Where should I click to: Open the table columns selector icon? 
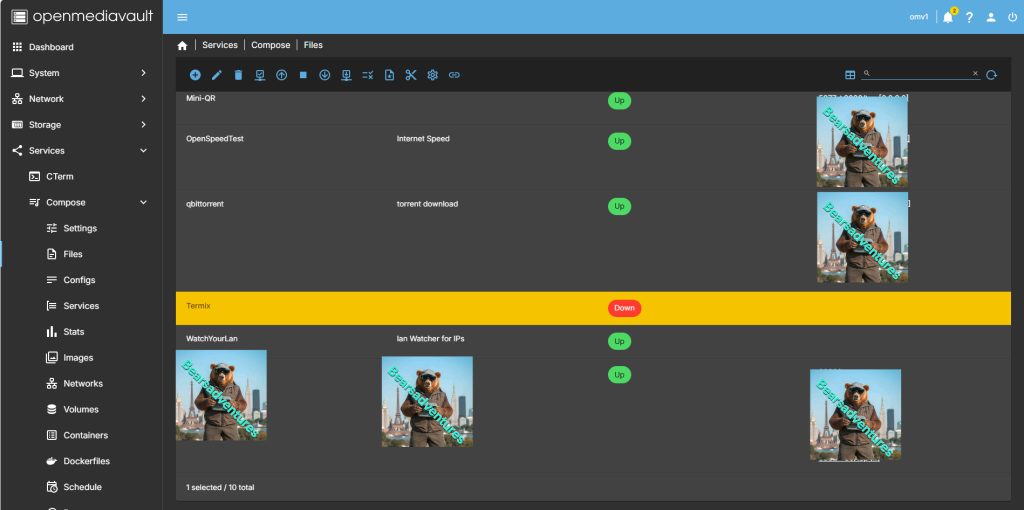coord(850,75)
